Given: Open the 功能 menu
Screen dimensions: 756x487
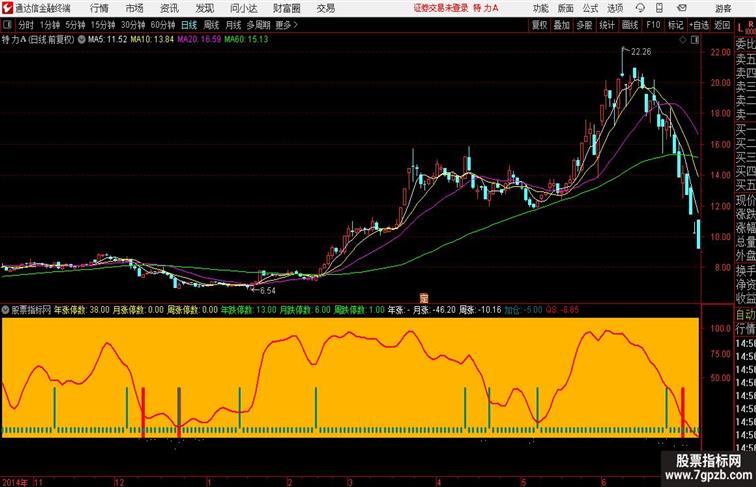Looking at the screenshot, I should [x=540, y=8].
